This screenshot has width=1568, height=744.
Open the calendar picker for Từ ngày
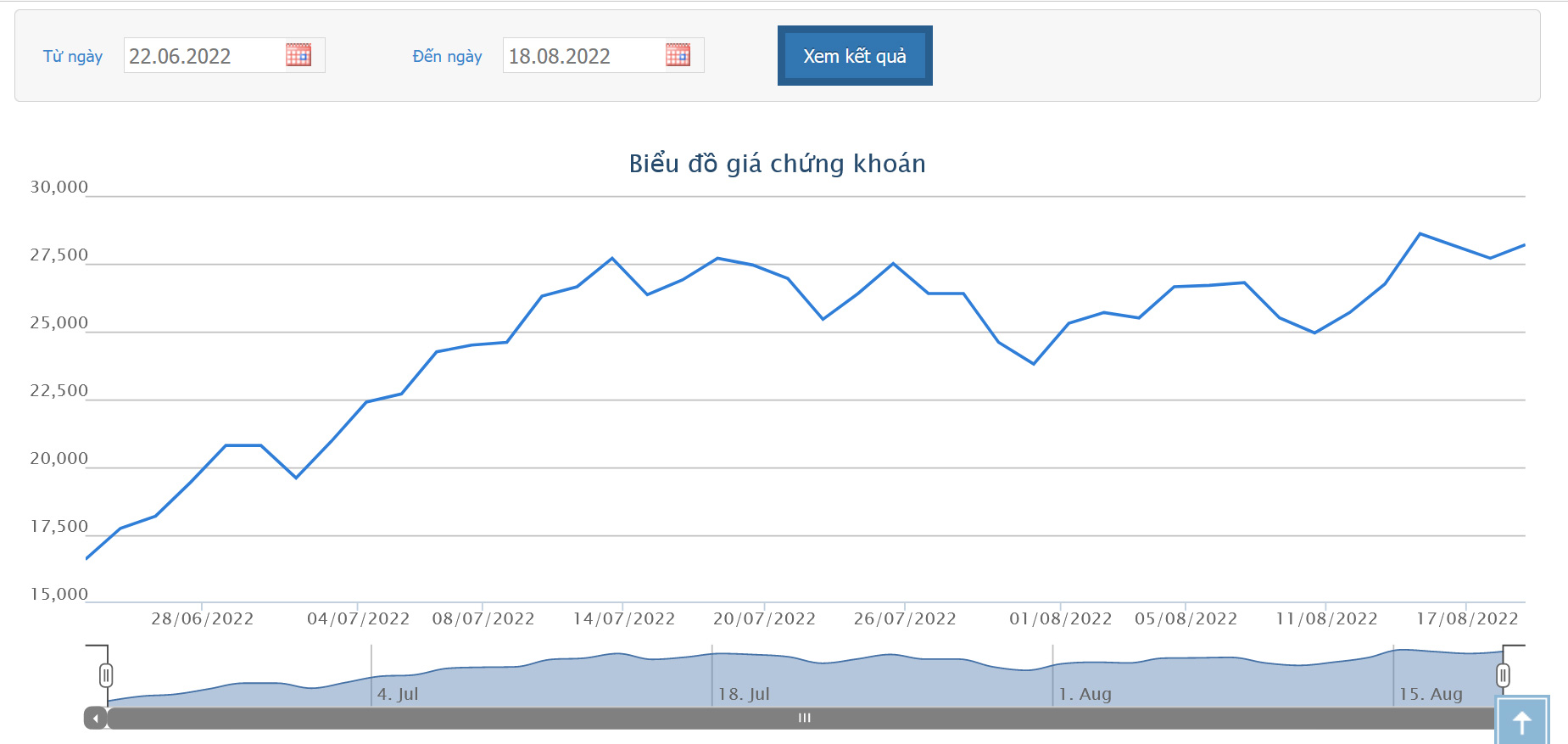pyautogui.click(x=299, y=55)
